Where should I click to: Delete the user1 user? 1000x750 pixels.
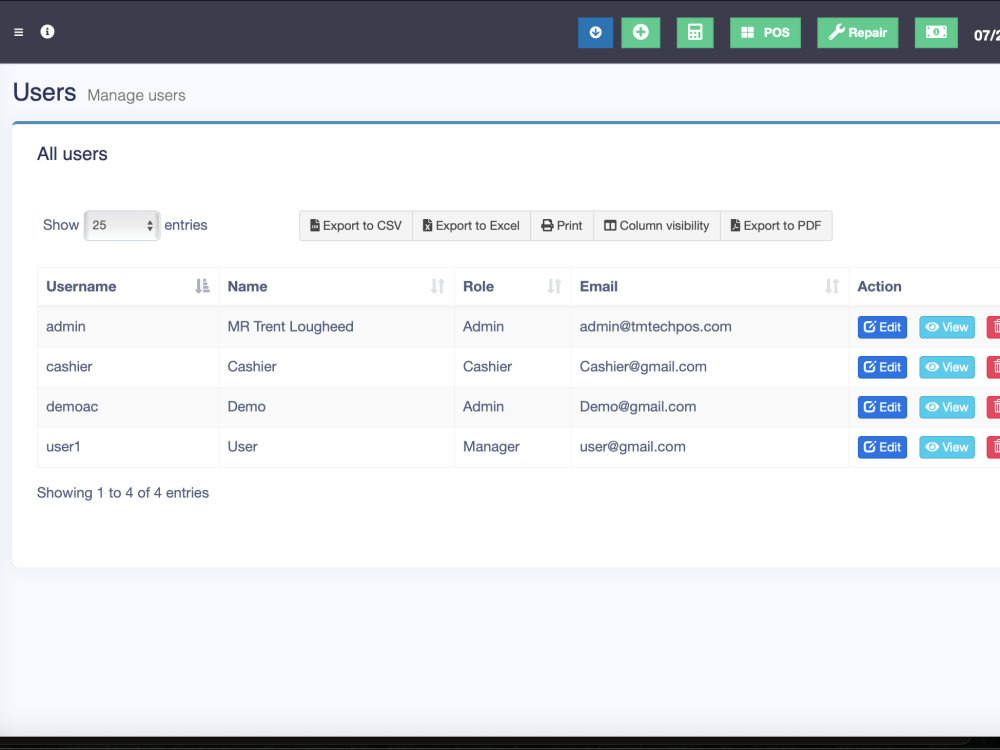[994, 448]
